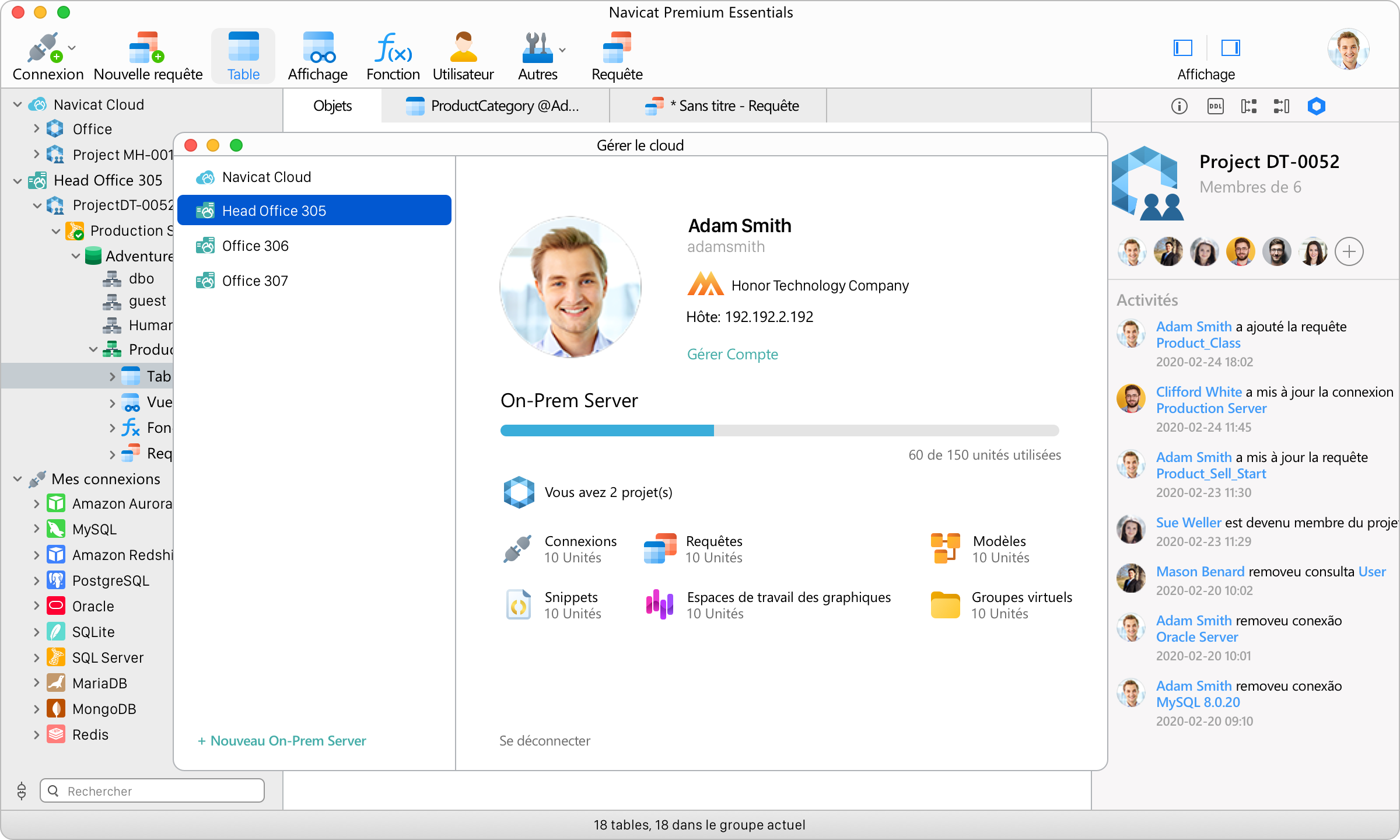The height and width of the screenshot is (840, 1400).
Task: Click the Snippets icon in dialog
Action: (x=518, y=604)
